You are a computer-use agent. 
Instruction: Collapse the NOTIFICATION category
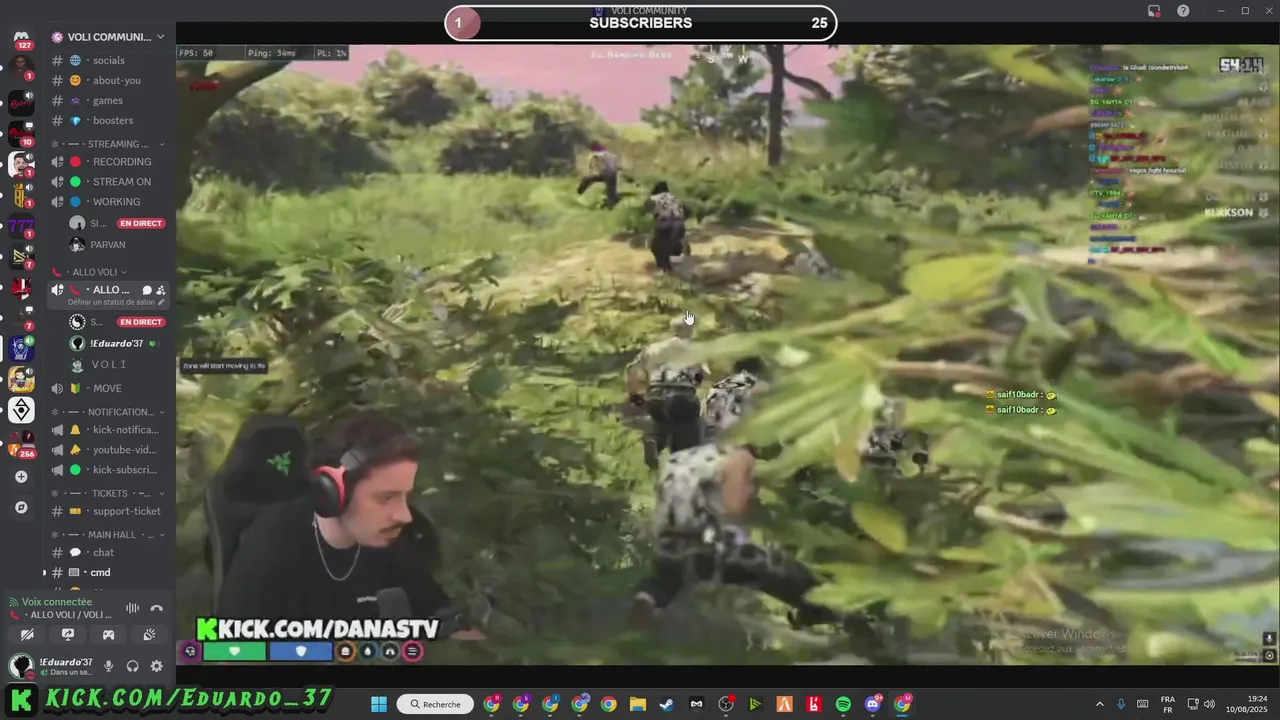109,412
